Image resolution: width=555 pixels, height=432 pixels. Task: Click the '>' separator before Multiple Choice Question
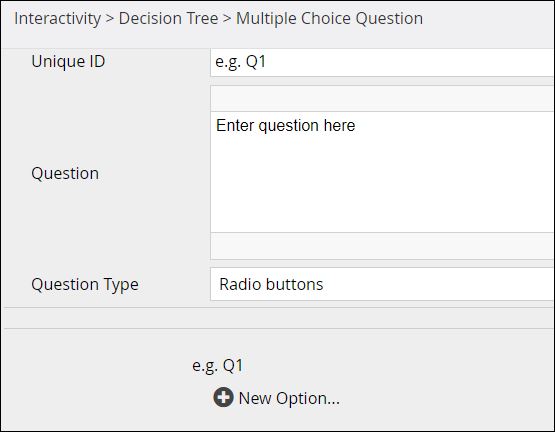[227, 19]
